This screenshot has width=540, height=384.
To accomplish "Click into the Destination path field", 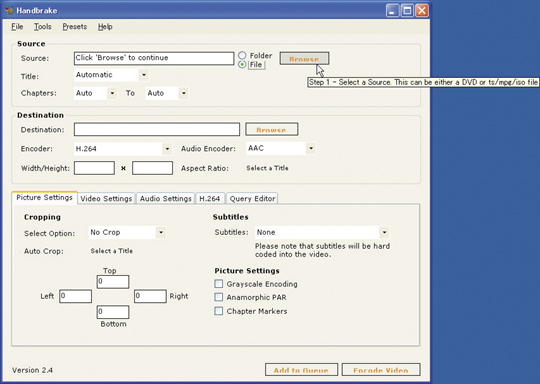I will coord(157,129).
